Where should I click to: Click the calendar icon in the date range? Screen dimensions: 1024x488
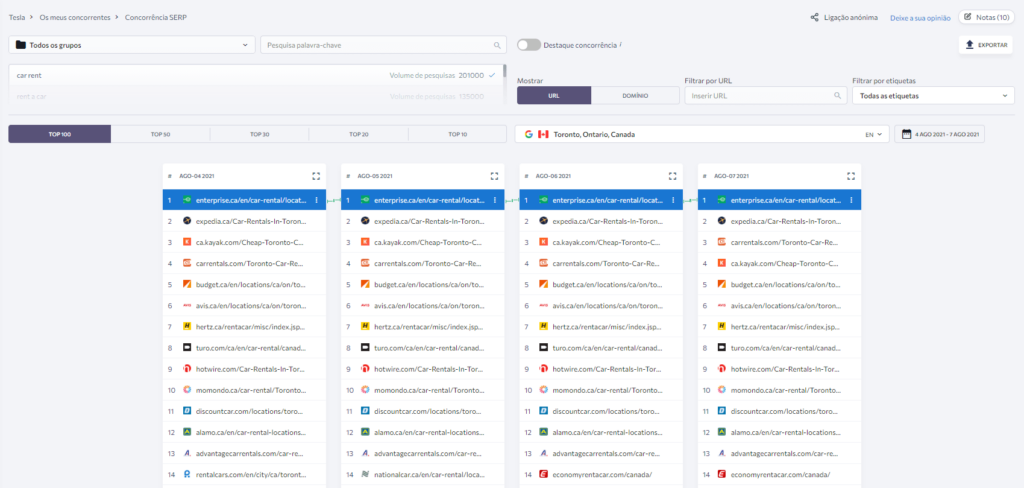point(906,134)
